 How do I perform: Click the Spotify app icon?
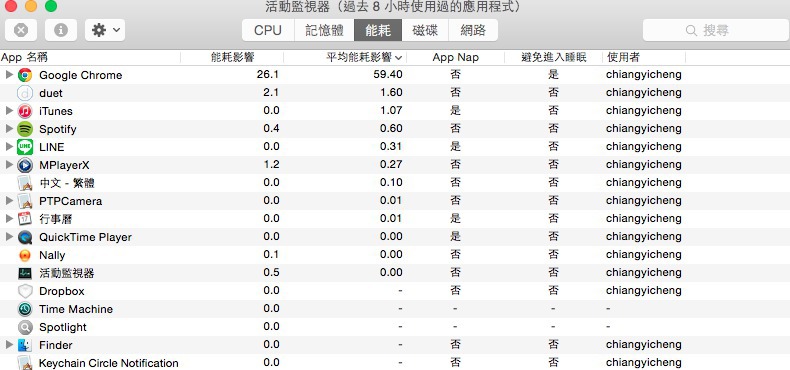25,129
